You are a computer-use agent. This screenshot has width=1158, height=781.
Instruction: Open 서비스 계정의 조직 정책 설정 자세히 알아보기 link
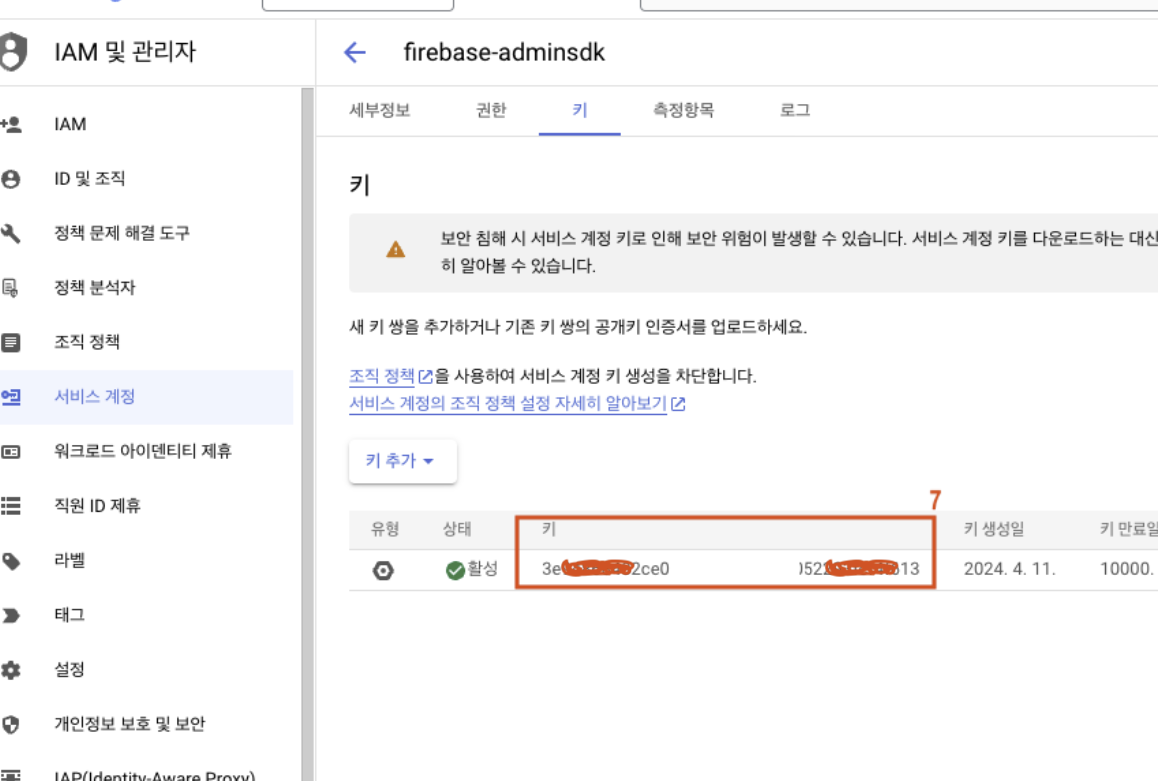508,404
